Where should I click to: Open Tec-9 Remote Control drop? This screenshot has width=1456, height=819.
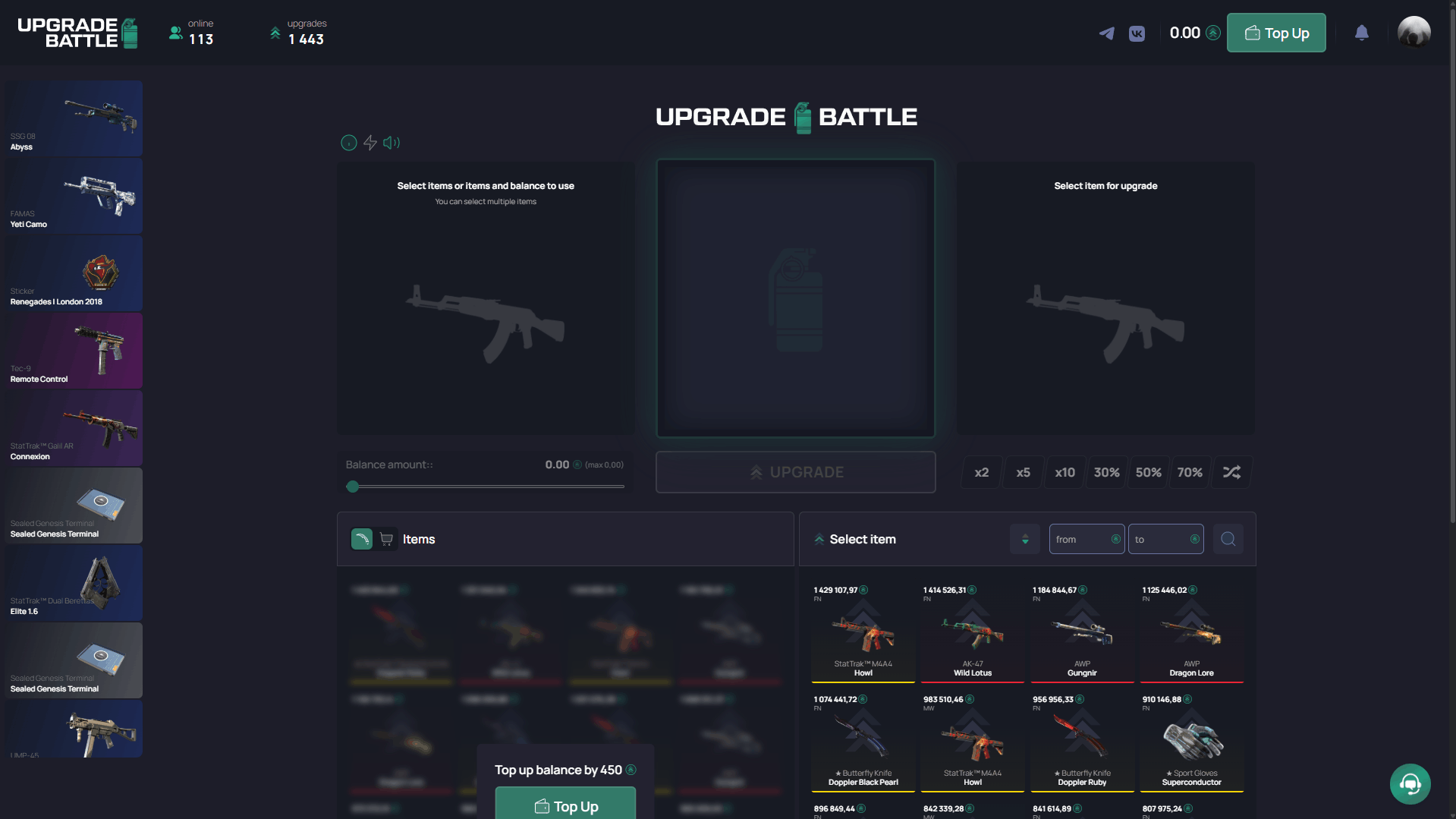tap(74, 351)
